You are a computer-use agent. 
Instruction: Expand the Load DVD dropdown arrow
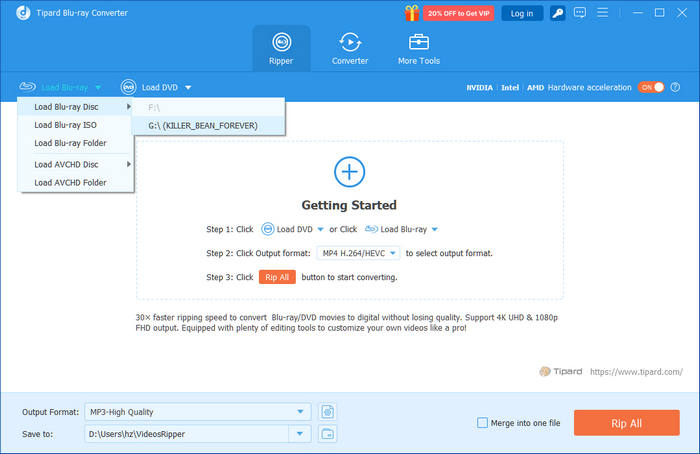pos(188,87)
